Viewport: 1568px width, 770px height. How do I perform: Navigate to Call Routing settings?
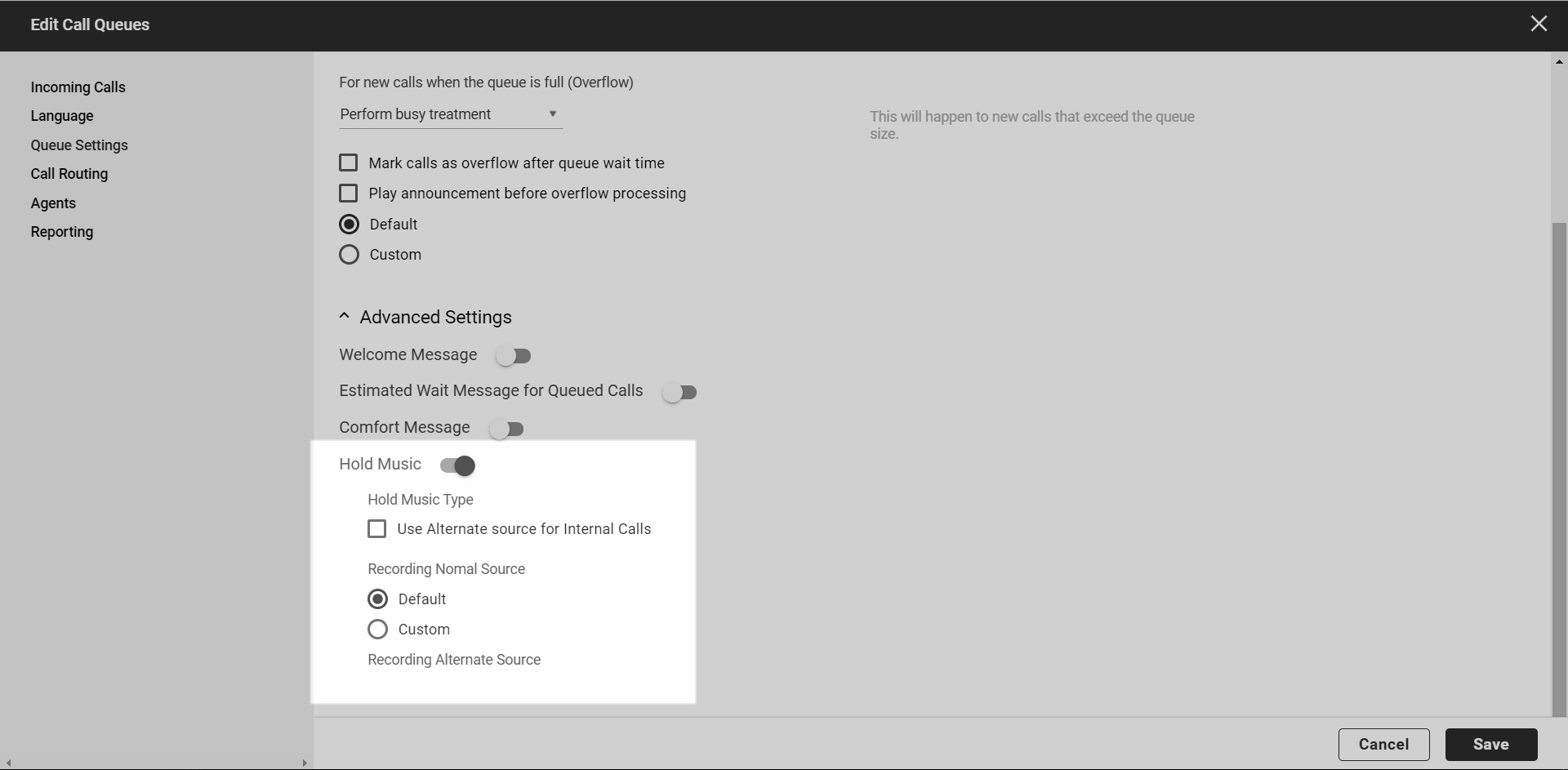coord(69,174)
